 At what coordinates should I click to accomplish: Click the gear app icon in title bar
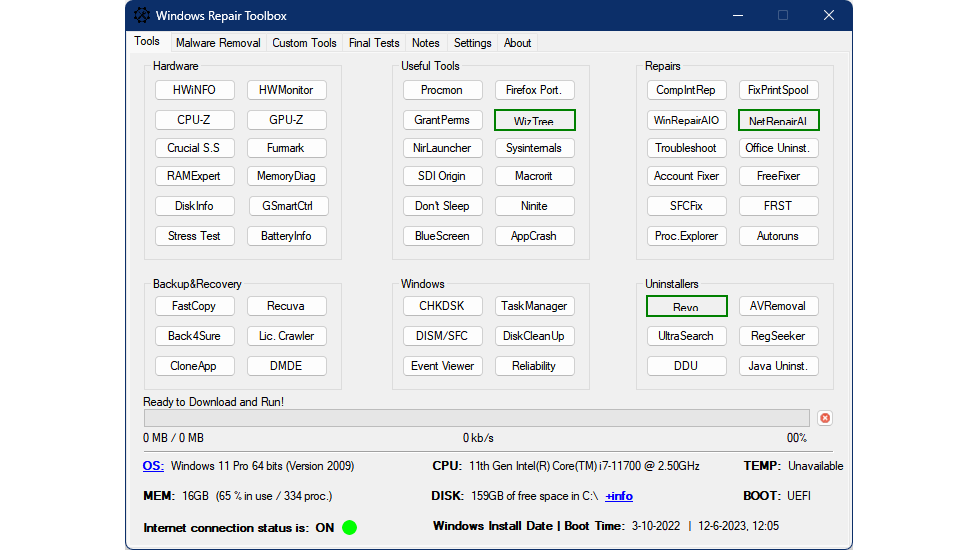142,15
